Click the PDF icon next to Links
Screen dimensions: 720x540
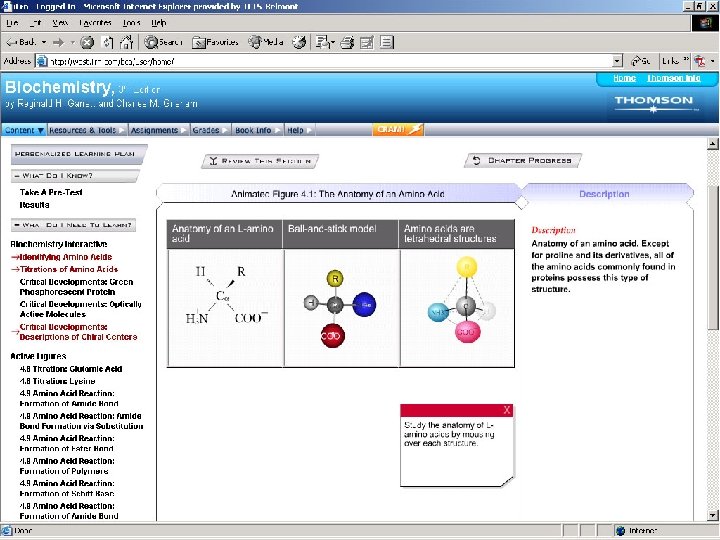tap(700, 61)
